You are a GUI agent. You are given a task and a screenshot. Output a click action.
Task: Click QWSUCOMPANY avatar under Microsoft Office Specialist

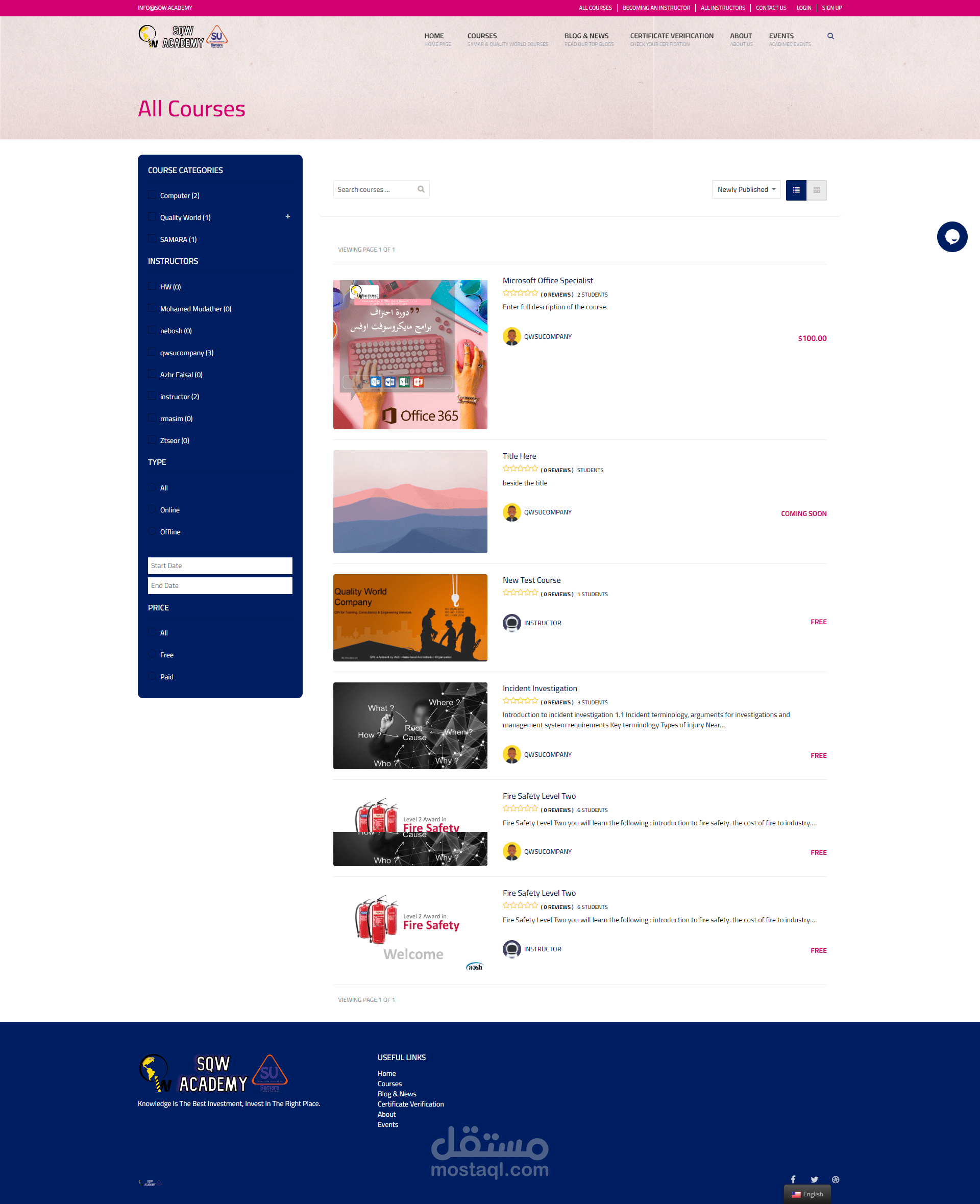[511, 336]
